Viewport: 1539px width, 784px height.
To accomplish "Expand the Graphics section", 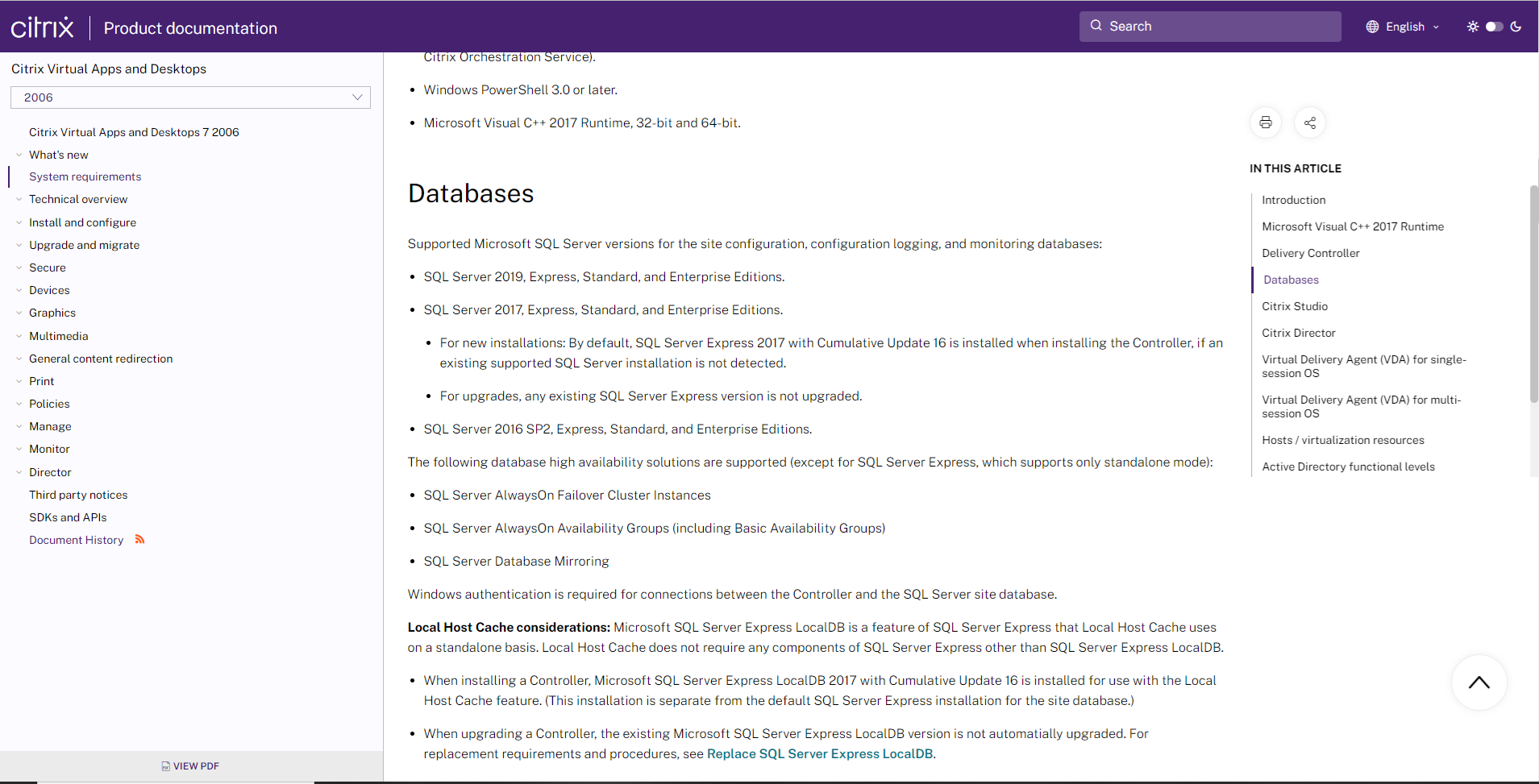I will (x=19, y=313).
